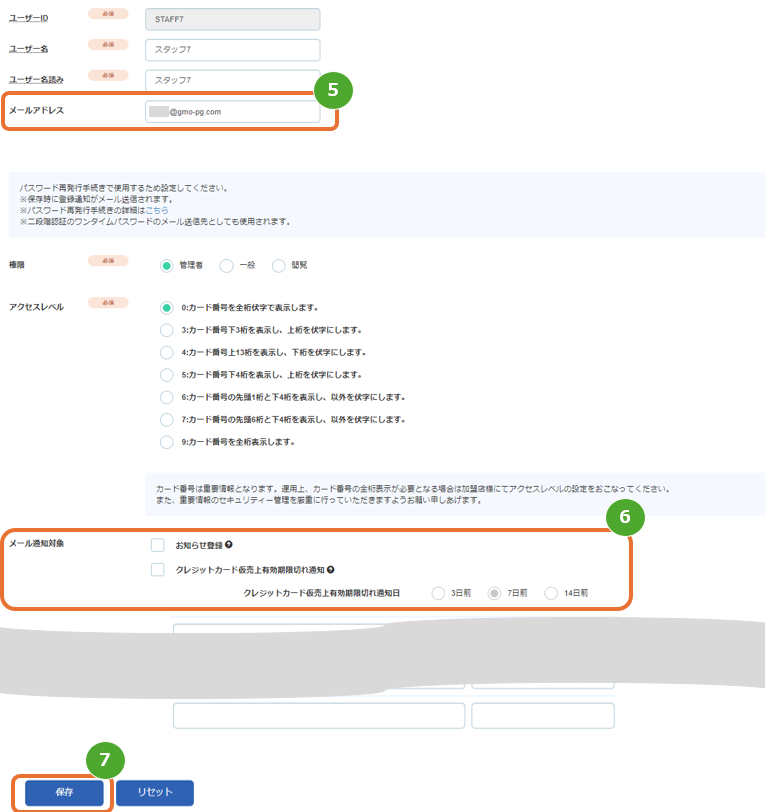Image resolution: width=765 pixels, height=812 pixels.
Task: Select 管理者 permission radio button
Action: click(166, 266)
